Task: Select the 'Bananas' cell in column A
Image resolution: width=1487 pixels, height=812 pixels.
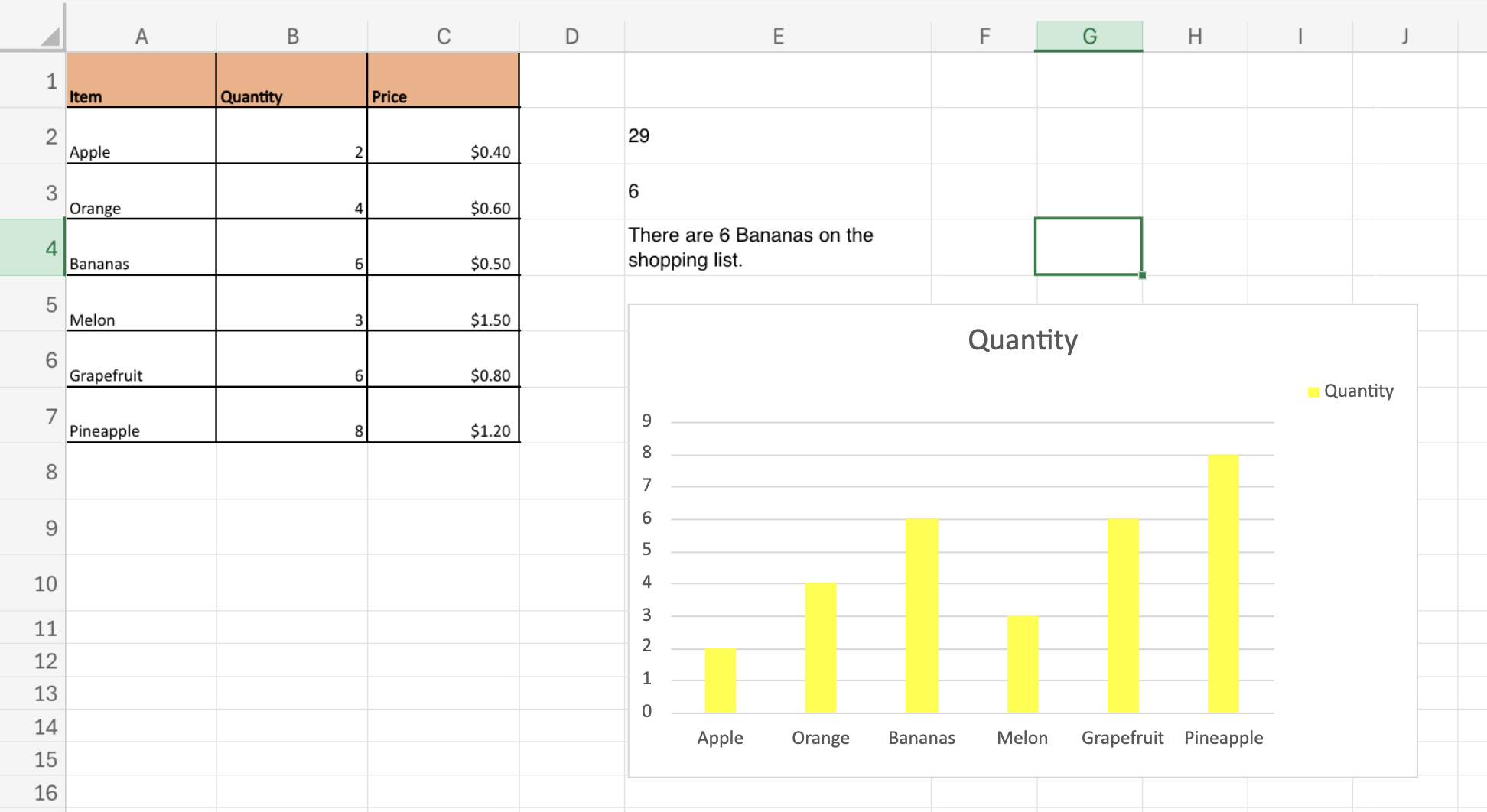Action: point(142,248)
